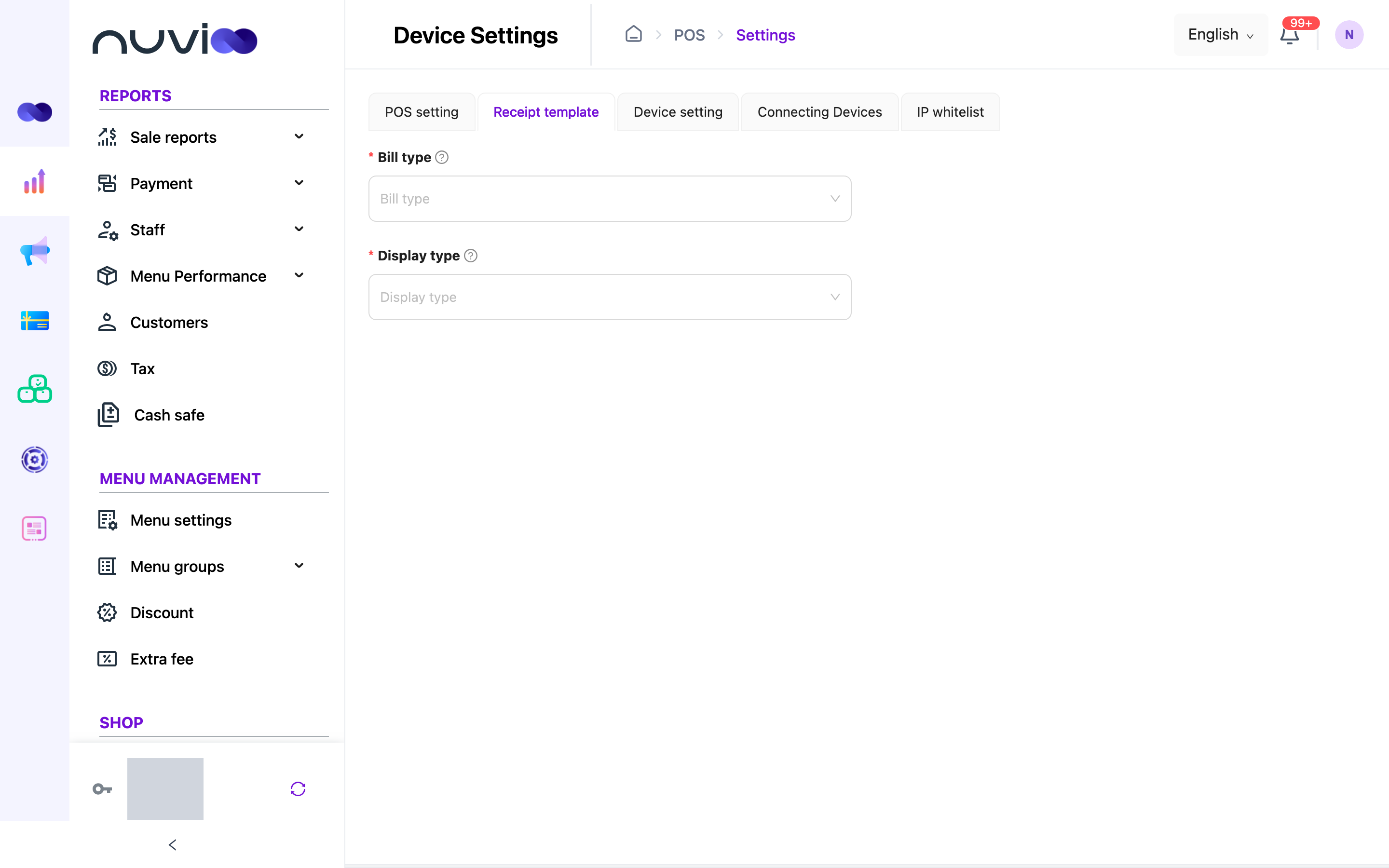Click the Bill type help question icon

click(441, 157)
